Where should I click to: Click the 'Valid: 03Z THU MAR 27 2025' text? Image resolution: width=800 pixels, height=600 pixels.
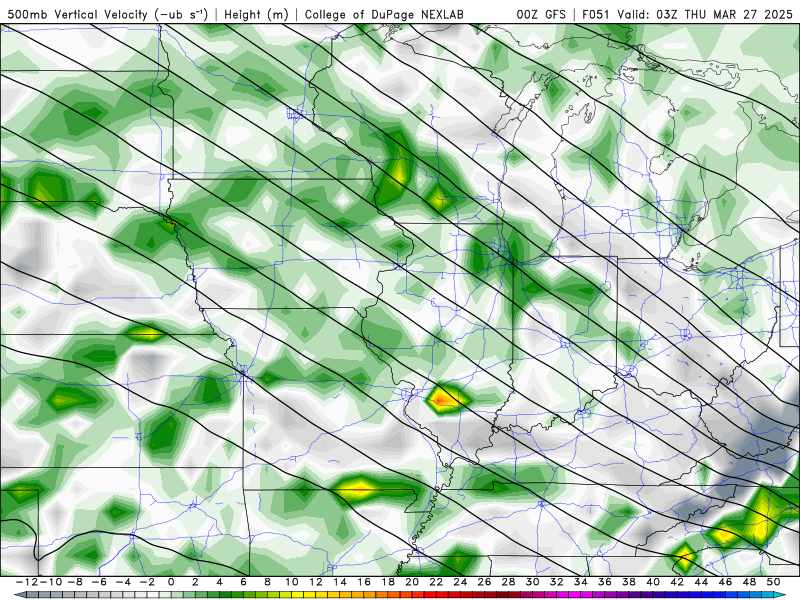tap(705, 14)
